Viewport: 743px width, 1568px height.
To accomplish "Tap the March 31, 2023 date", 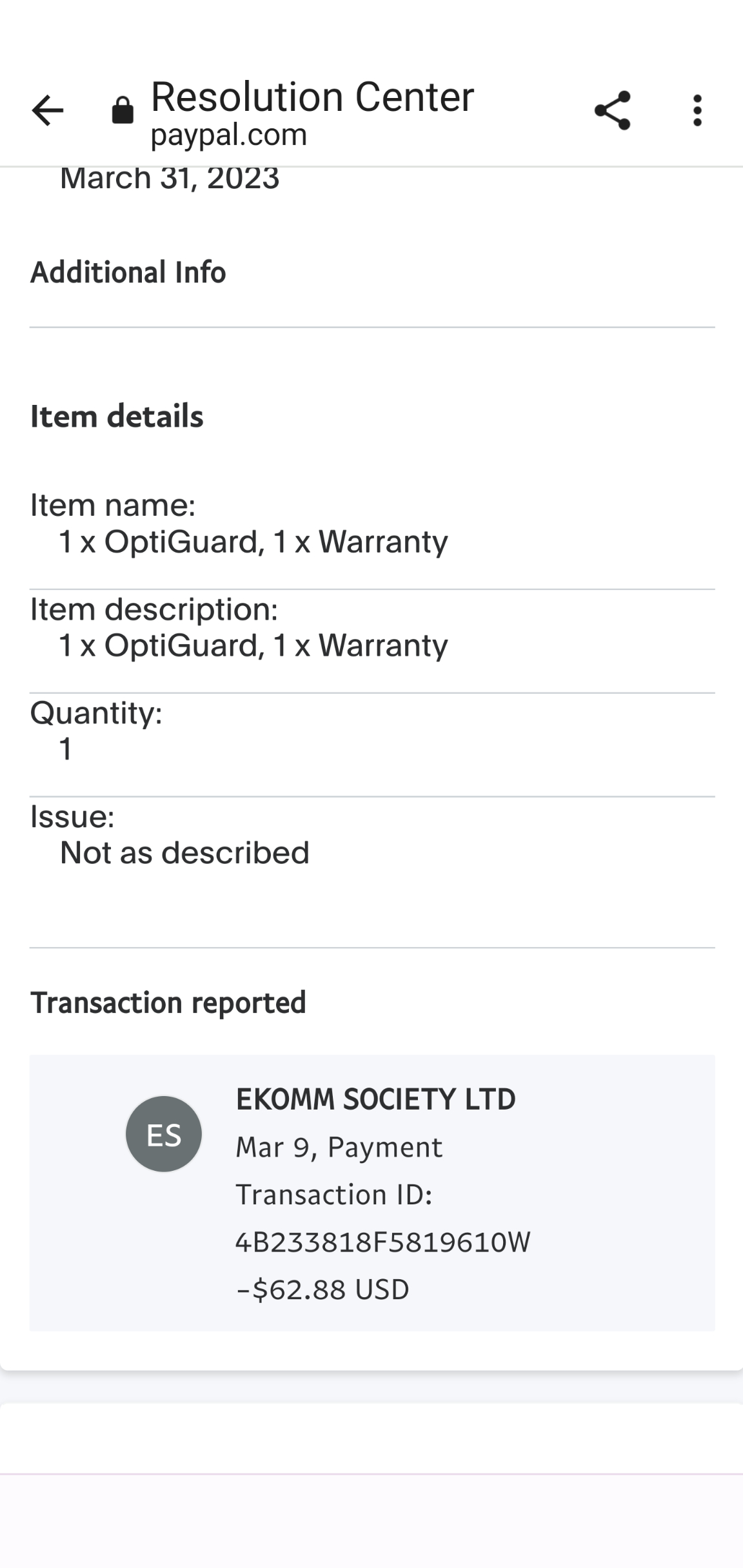I will (170, 179).
